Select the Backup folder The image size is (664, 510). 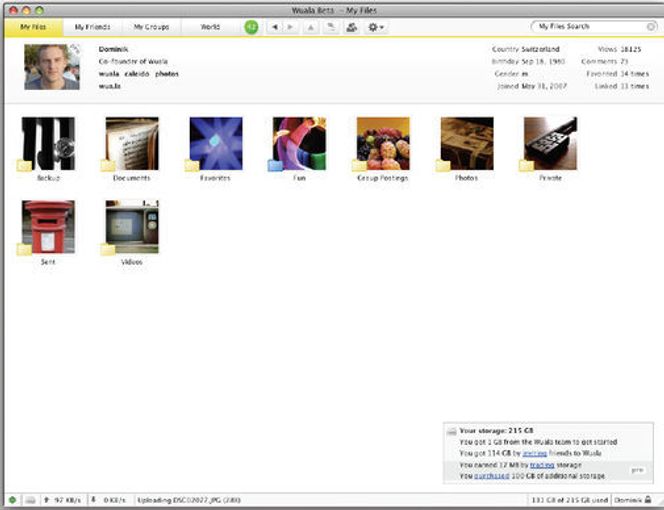click(48, 144)
